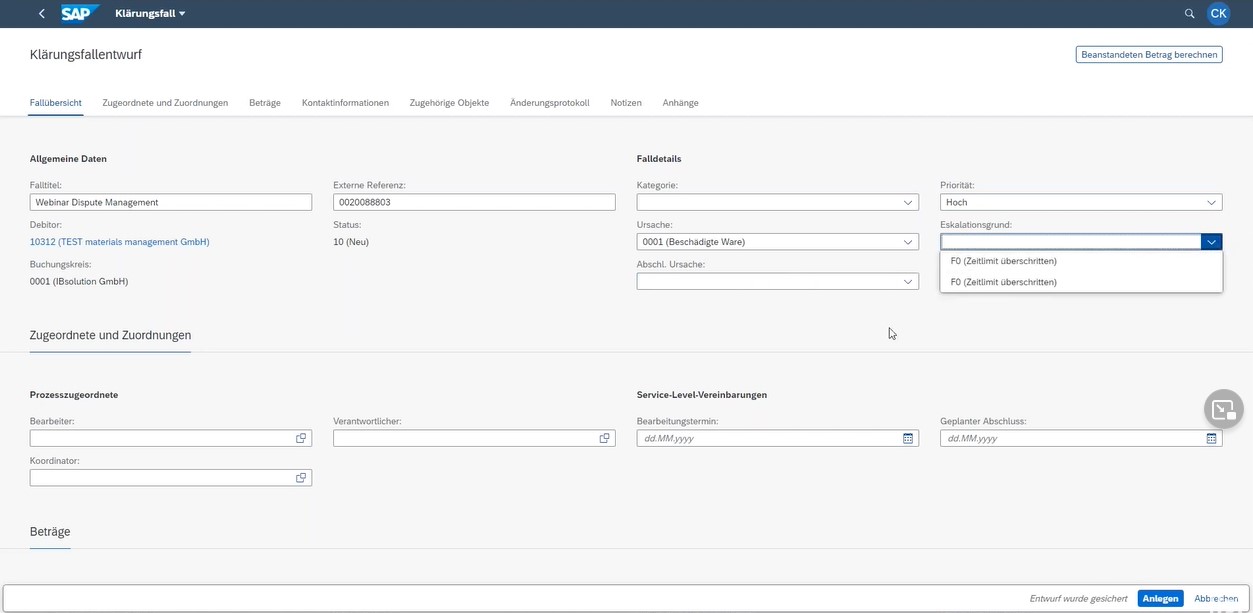
Task: Open the Klärungsfall title menu
Action: 147,13
